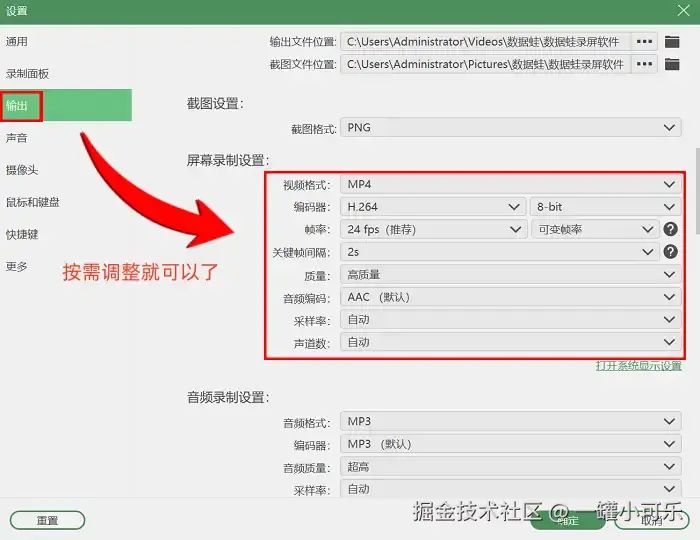Viewport: 700px width, 540px height.
Task: Open 截图格式 PNG dropdown
Action: tap(511, 128)
